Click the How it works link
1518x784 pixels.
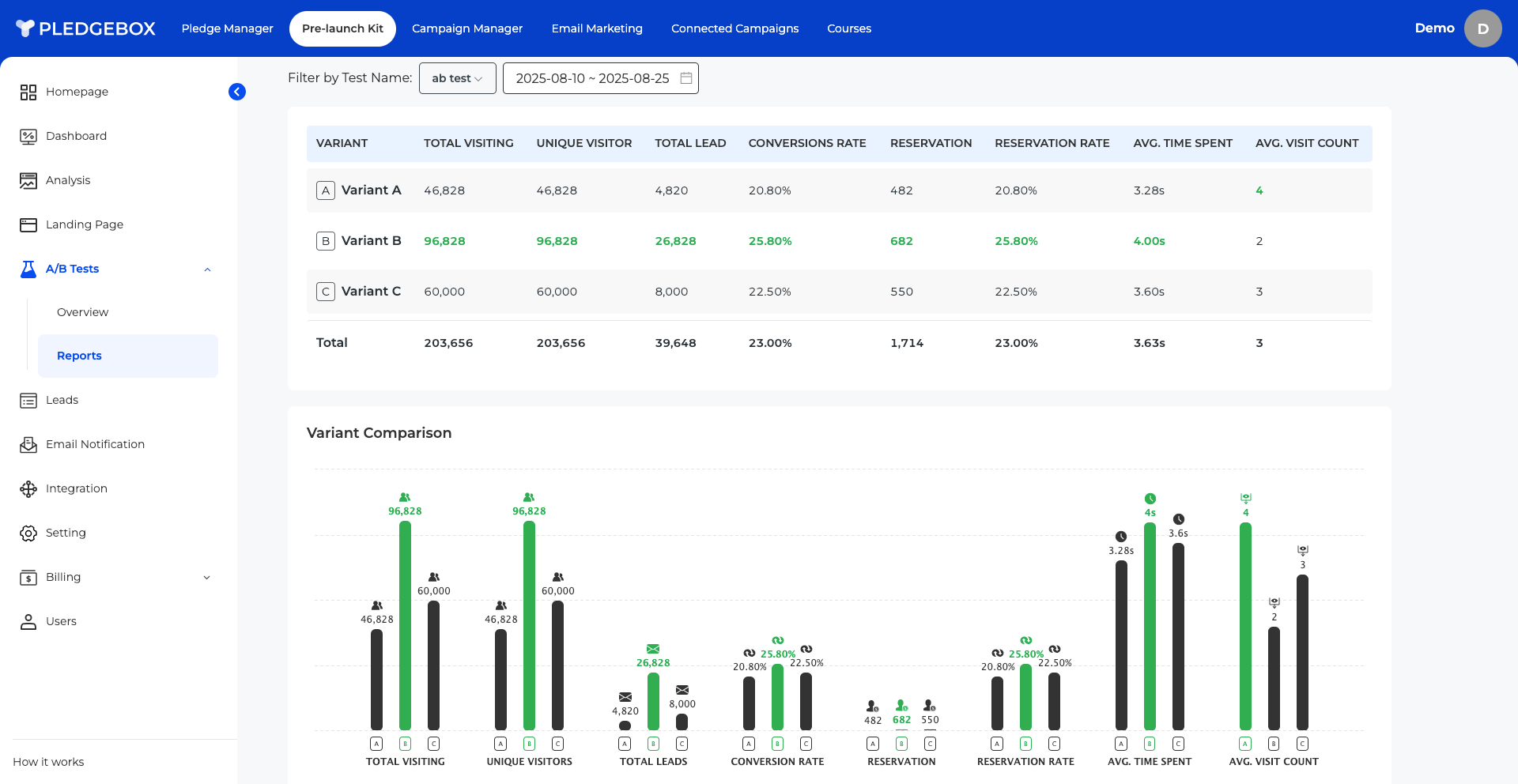[x=48, y=762]
